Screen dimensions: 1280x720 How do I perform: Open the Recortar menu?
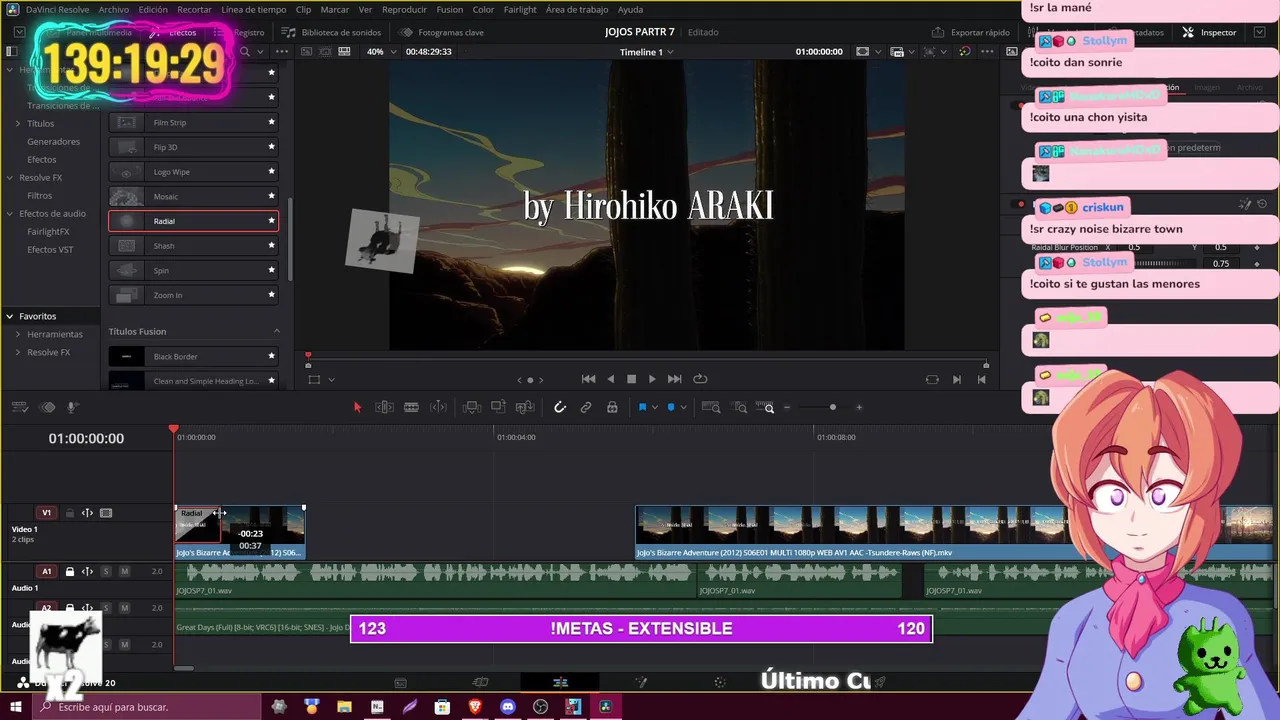[194, 9]
